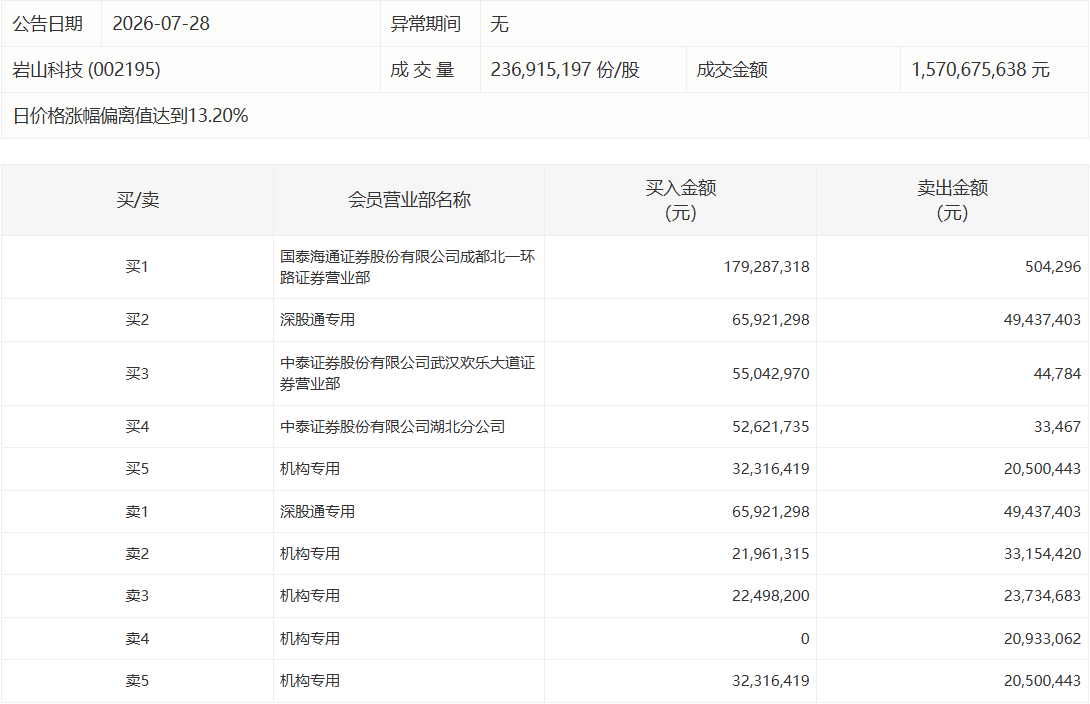1090x704 pixels.
Task: Select buy amount 52,621,735
Action: click(770, 427)
